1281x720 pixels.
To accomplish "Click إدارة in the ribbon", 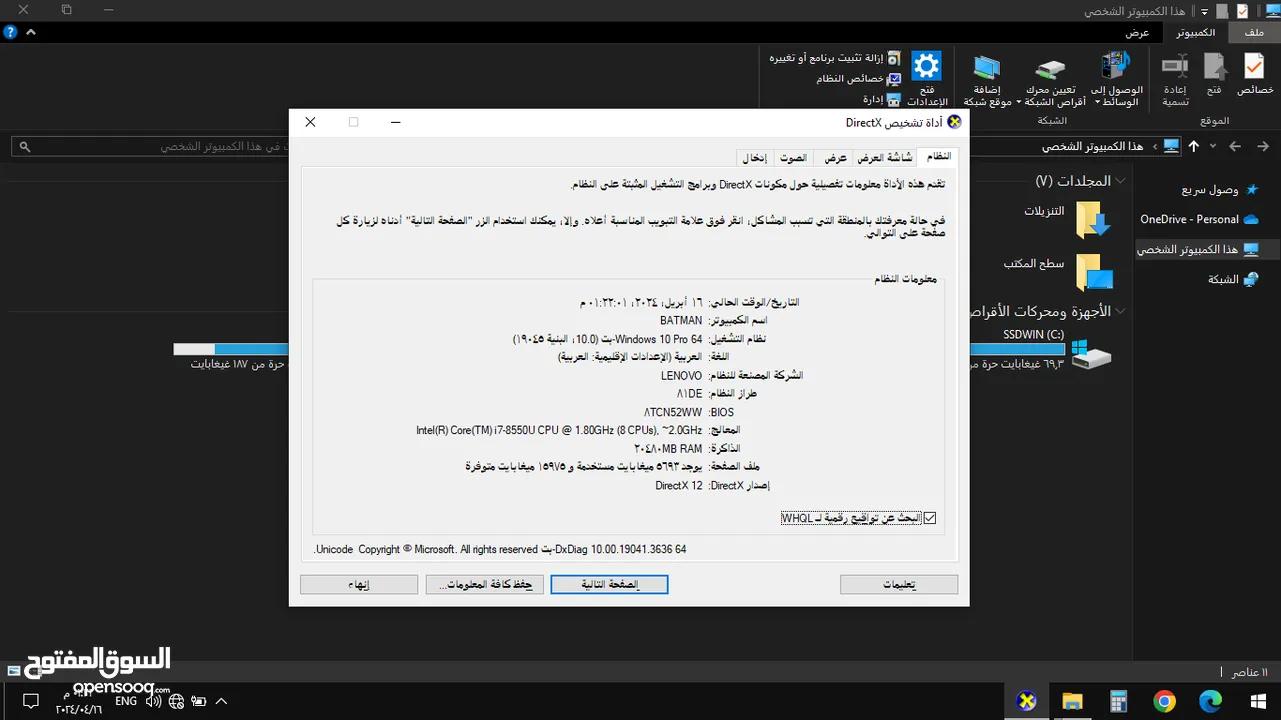I will pyautogui.click(x=882, y=99).
